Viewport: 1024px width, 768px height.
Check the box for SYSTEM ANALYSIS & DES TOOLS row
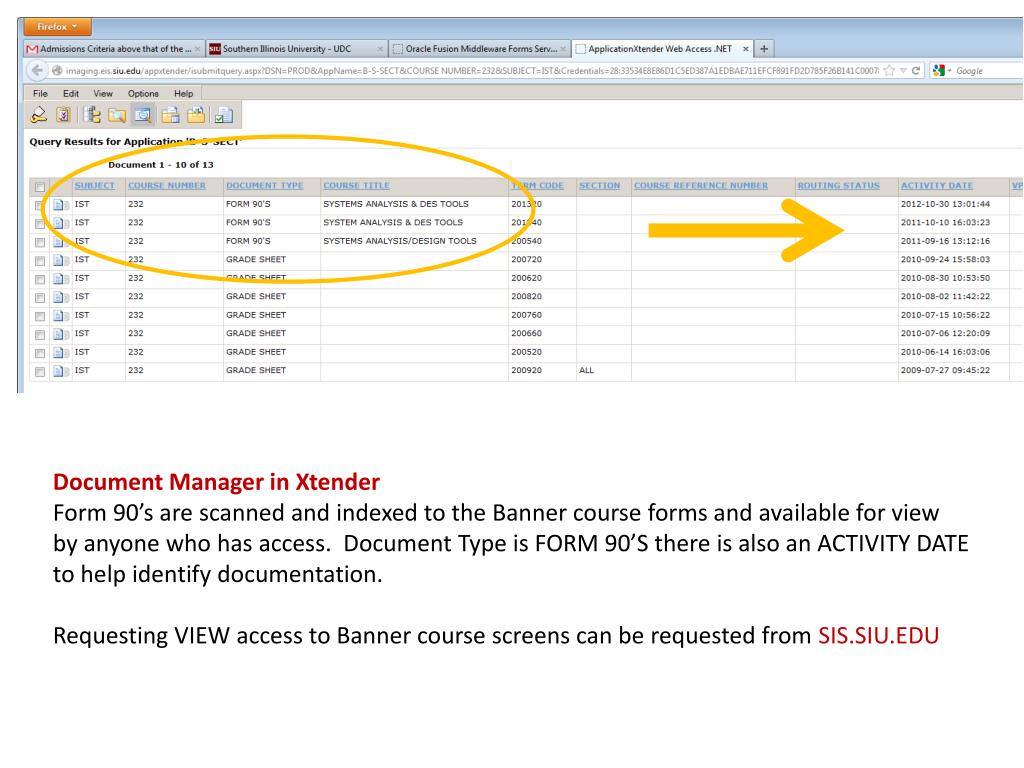40,223
